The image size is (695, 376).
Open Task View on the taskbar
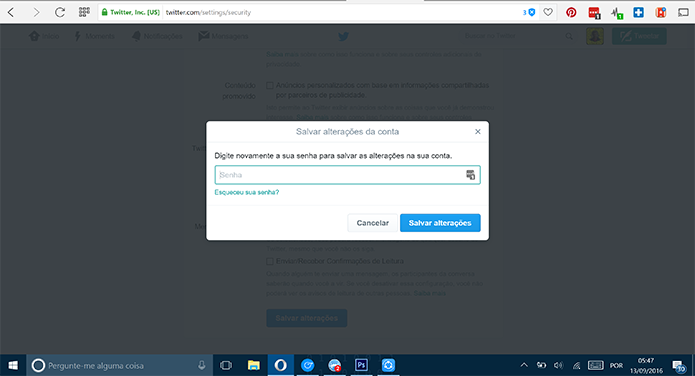[x=226, y=365]
